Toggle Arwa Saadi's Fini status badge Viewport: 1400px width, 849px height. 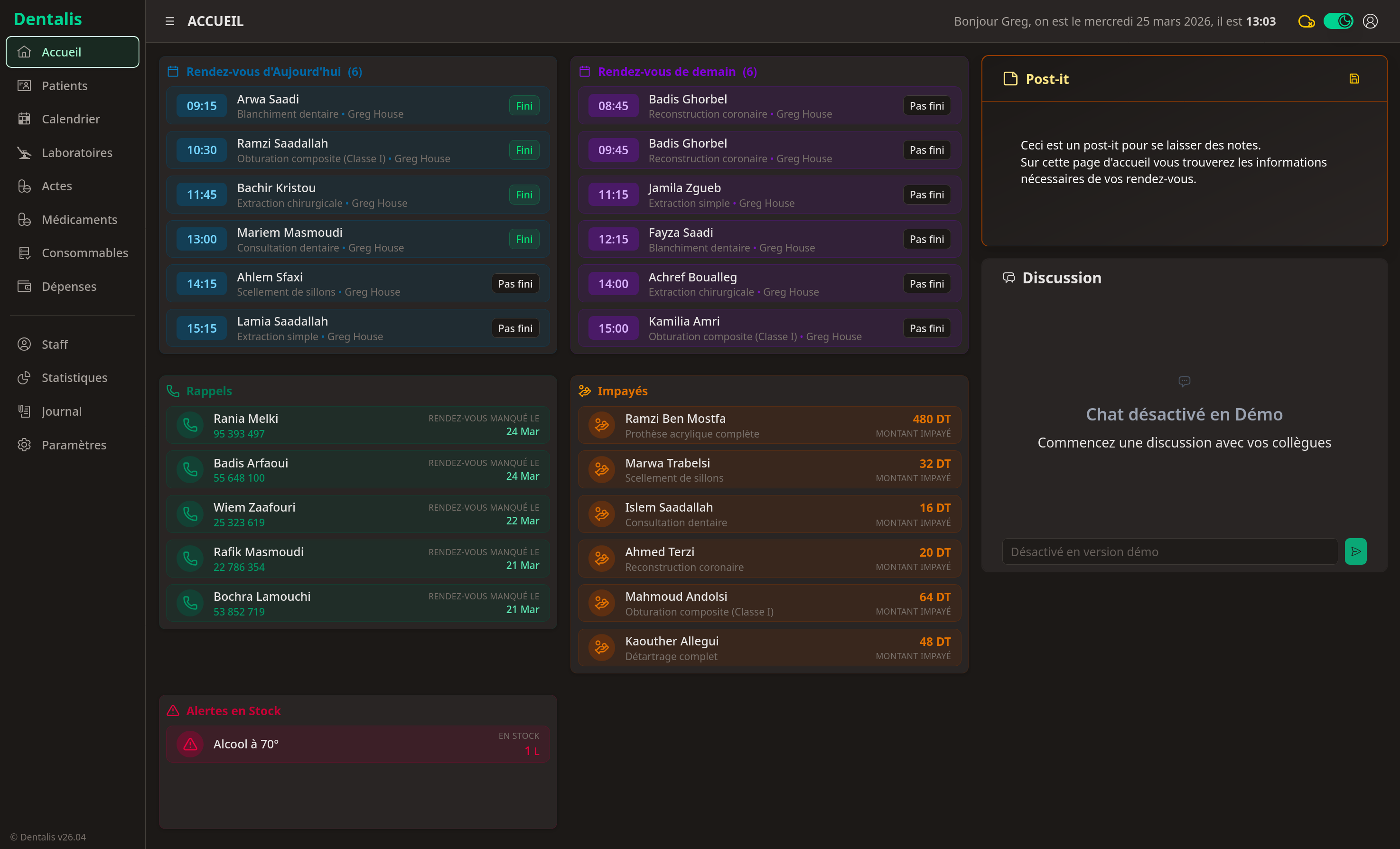tap(523, 106)
